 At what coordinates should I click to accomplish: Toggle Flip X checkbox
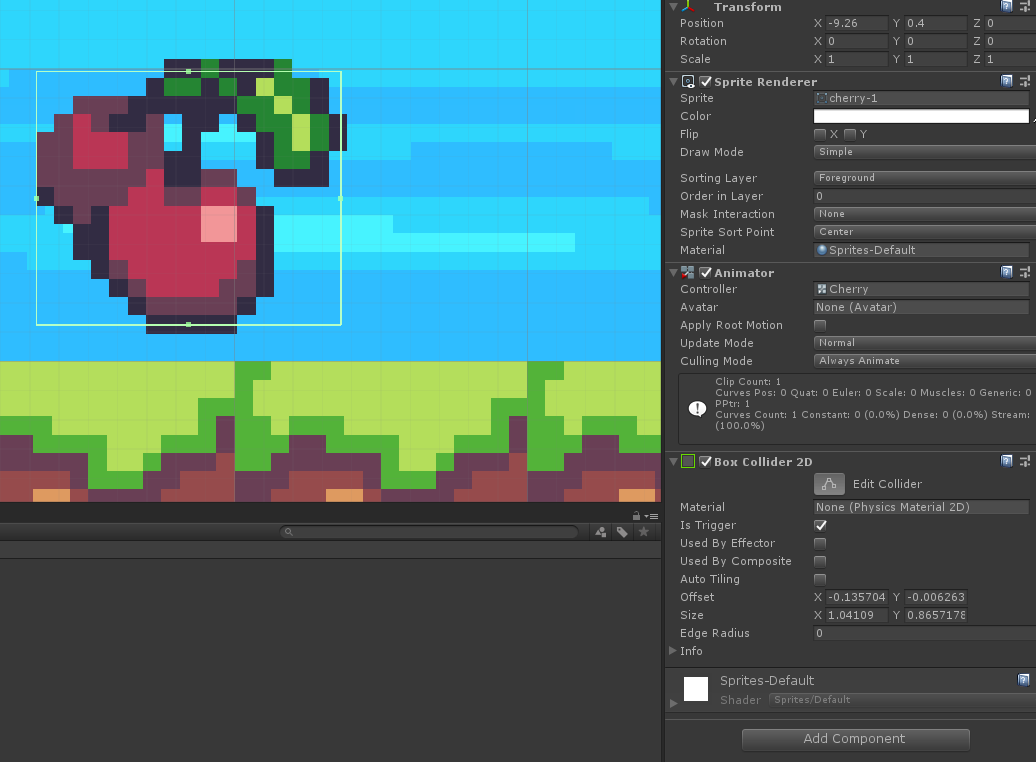(x=820, y=134)
